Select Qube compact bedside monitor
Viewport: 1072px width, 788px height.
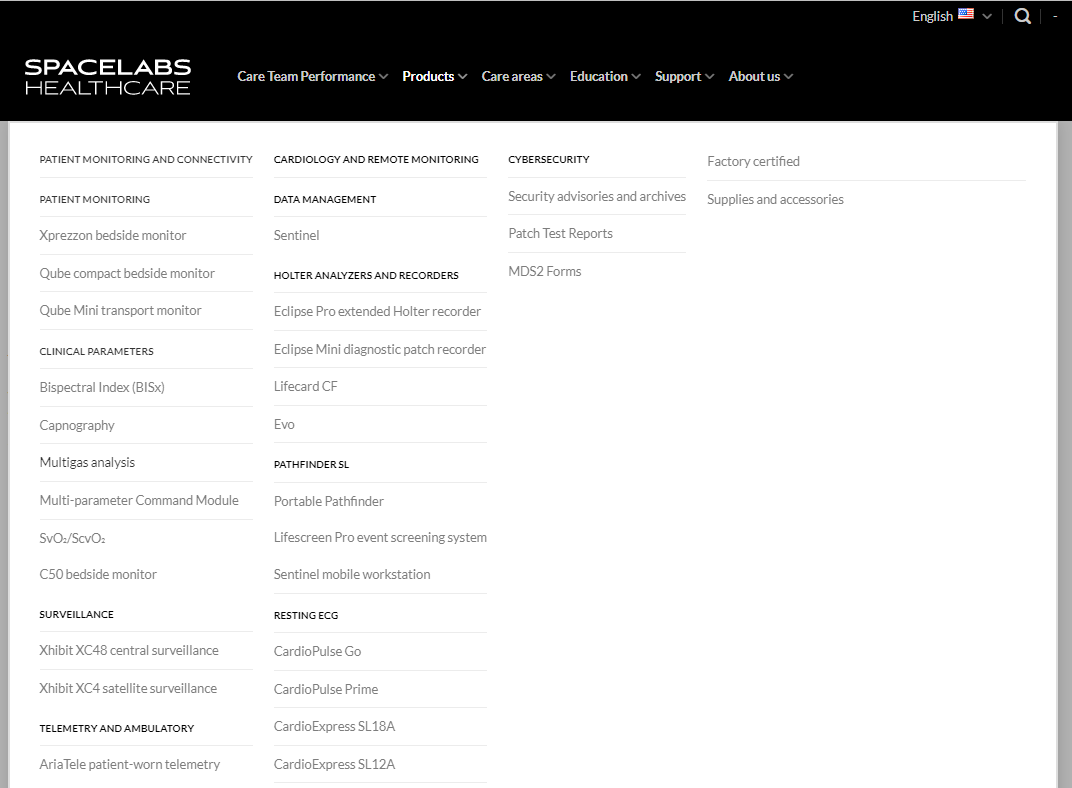tap(127, 273)
